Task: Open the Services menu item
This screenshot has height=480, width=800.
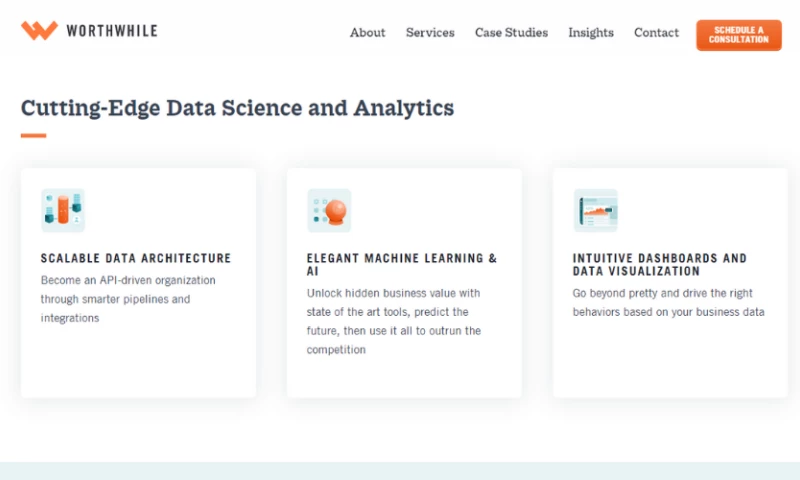Action: point(430,33)
